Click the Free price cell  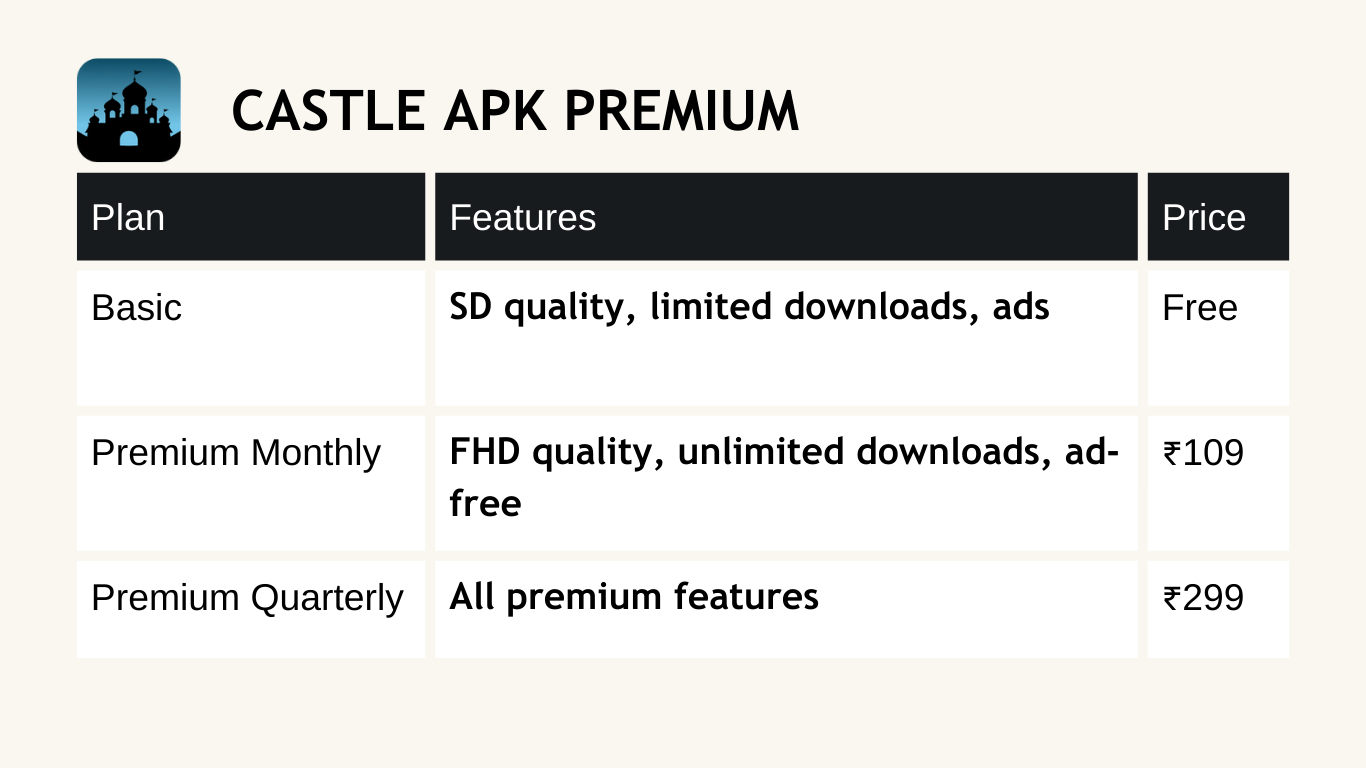(x=1218, y=338)
